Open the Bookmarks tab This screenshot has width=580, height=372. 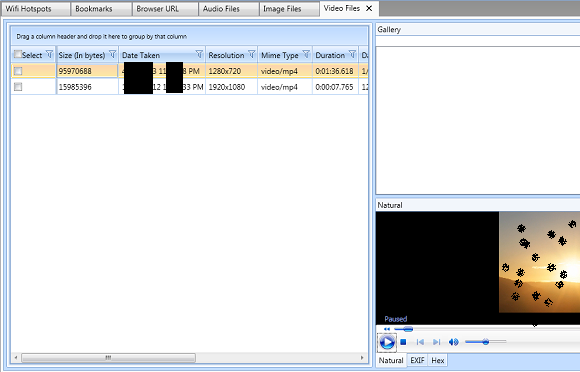point(101,9)
